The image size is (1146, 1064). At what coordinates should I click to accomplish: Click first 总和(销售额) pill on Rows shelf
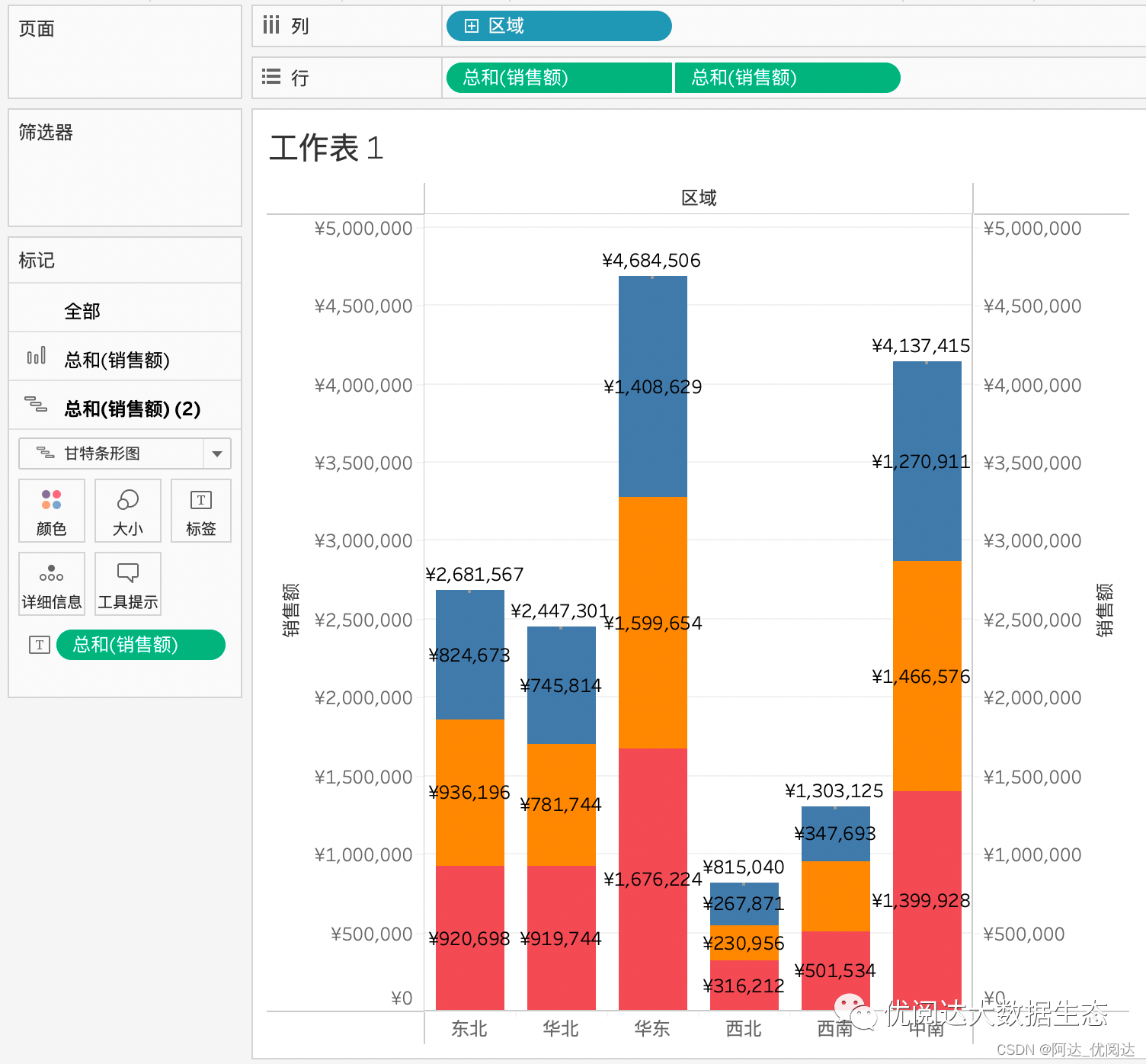coord(559,78)
